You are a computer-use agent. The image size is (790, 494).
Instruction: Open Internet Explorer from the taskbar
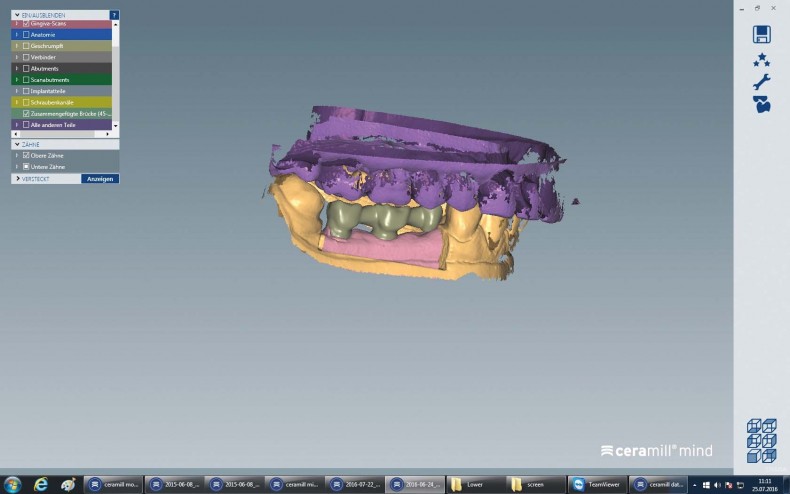41,484
